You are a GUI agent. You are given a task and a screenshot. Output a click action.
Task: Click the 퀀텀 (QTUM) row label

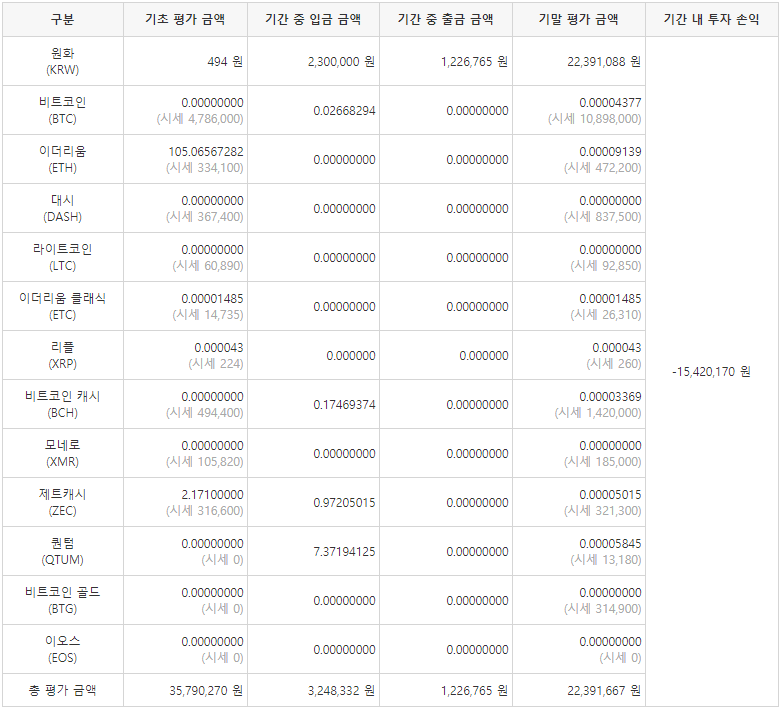[x=62, y=551]
